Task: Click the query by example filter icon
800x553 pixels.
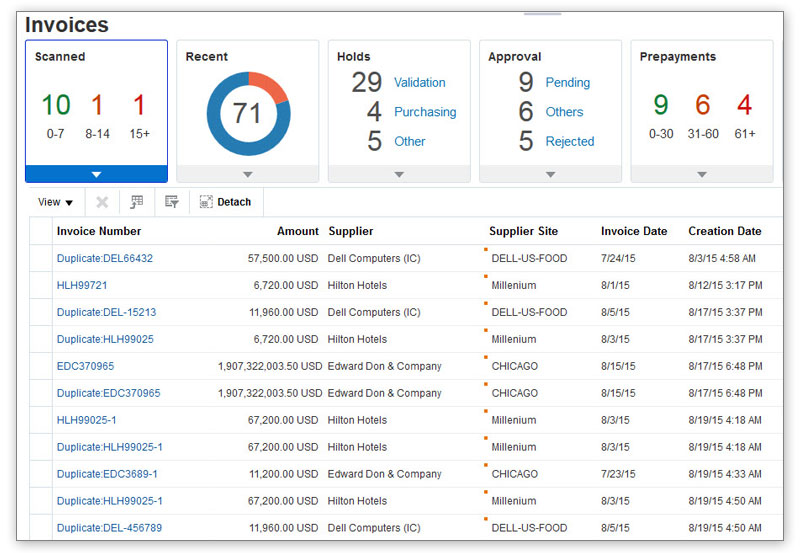Action: coord(172,202)
